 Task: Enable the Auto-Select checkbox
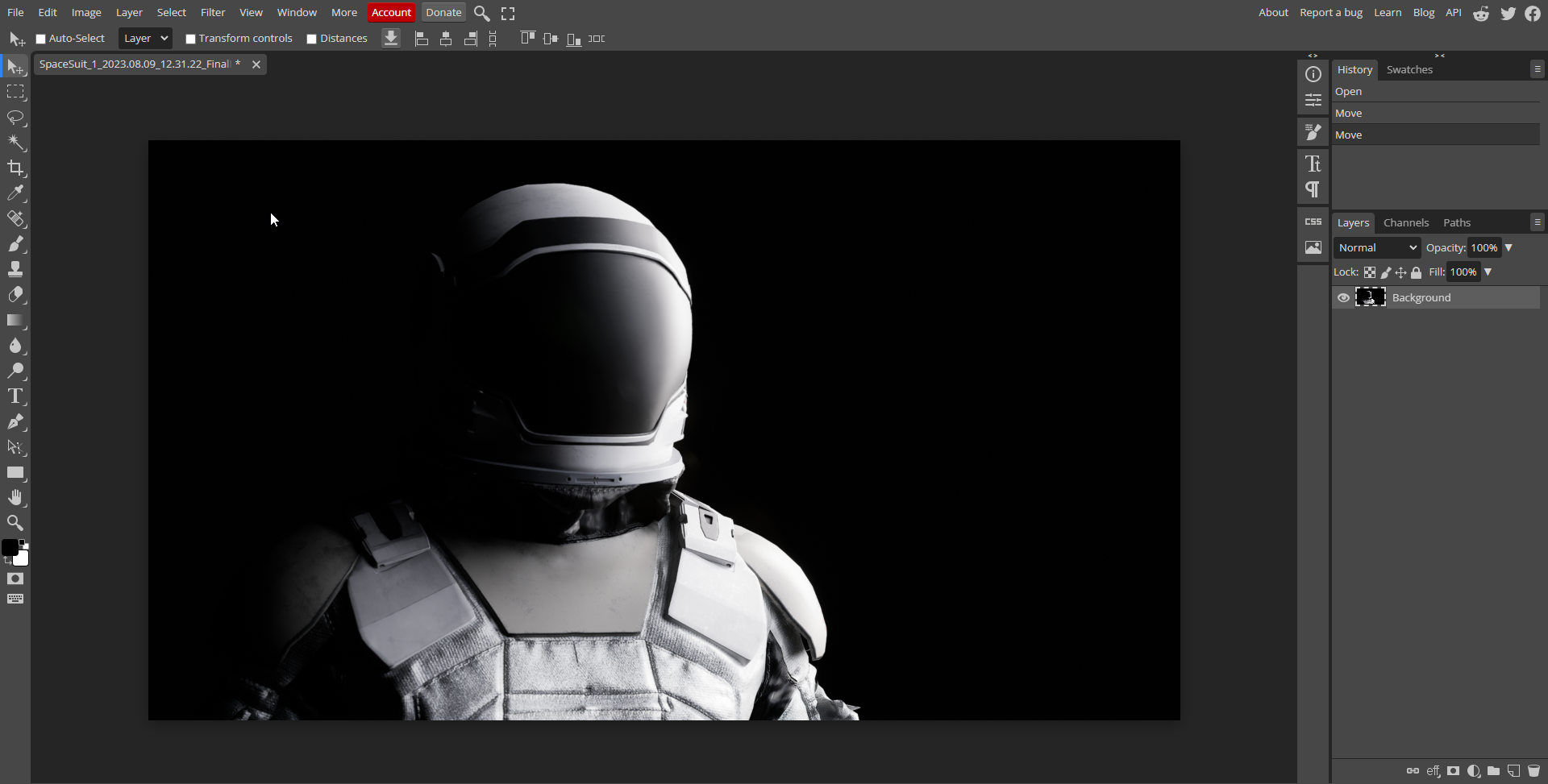point(41,39)
